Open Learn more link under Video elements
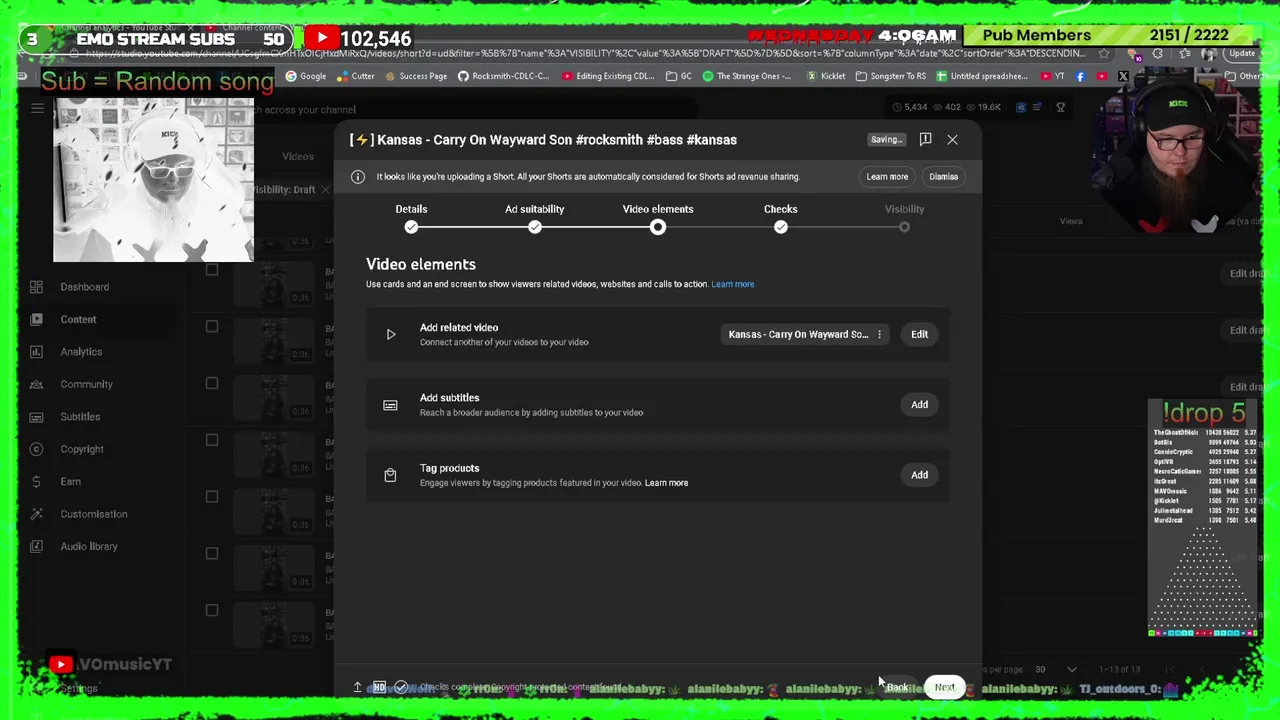 click(733, 284)
